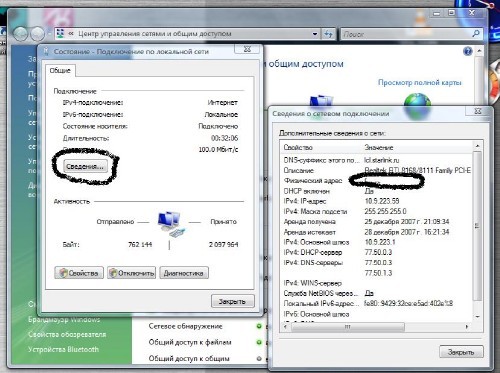Screen dimensions: 500x373
Task: Select the IPv4: DNS-серверы row
Action: pyautogui.click(x=377, y=263)
